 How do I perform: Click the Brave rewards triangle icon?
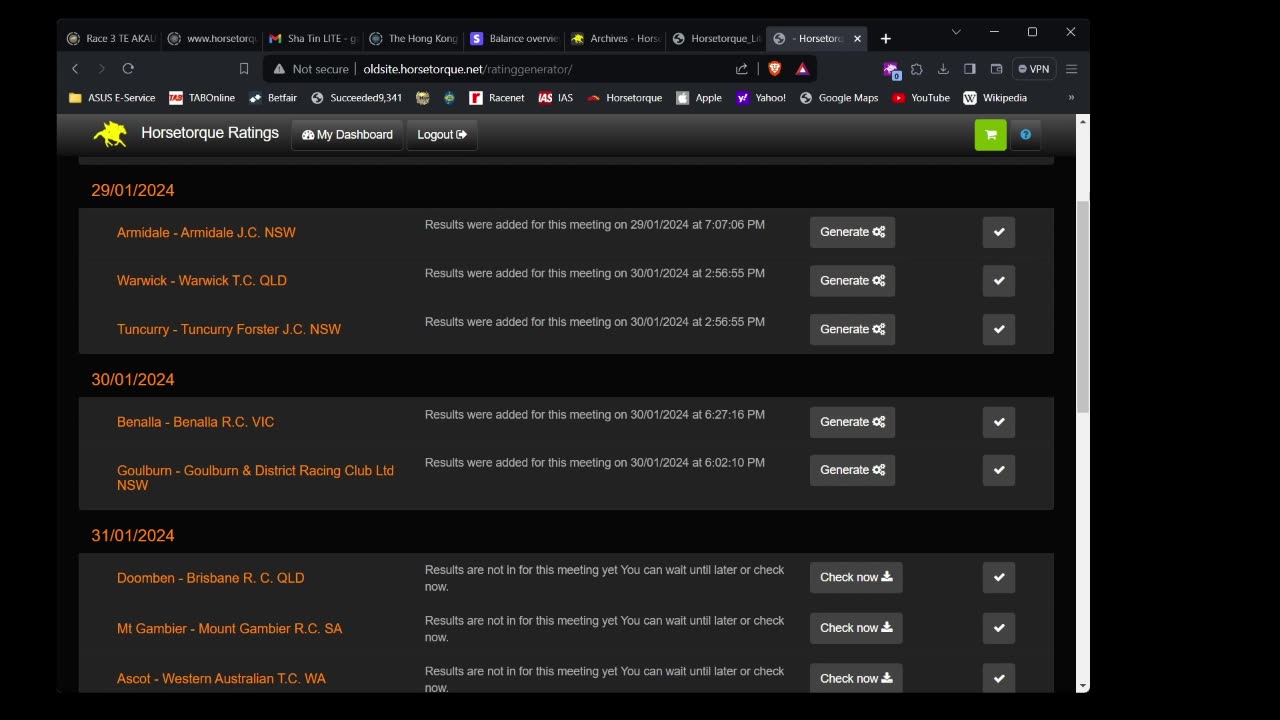point(802,69)
